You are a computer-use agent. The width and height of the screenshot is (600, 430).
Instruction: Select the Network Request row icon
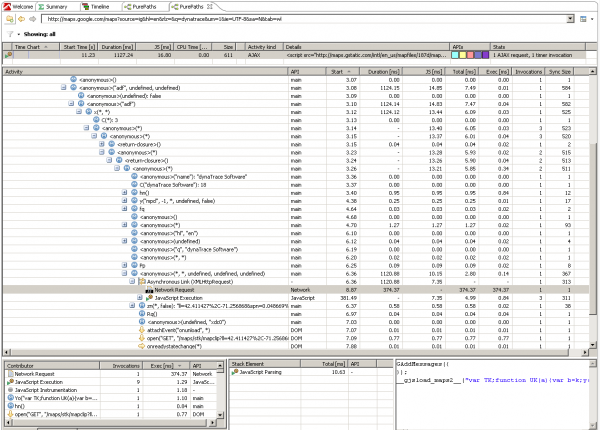coord(148,290)
